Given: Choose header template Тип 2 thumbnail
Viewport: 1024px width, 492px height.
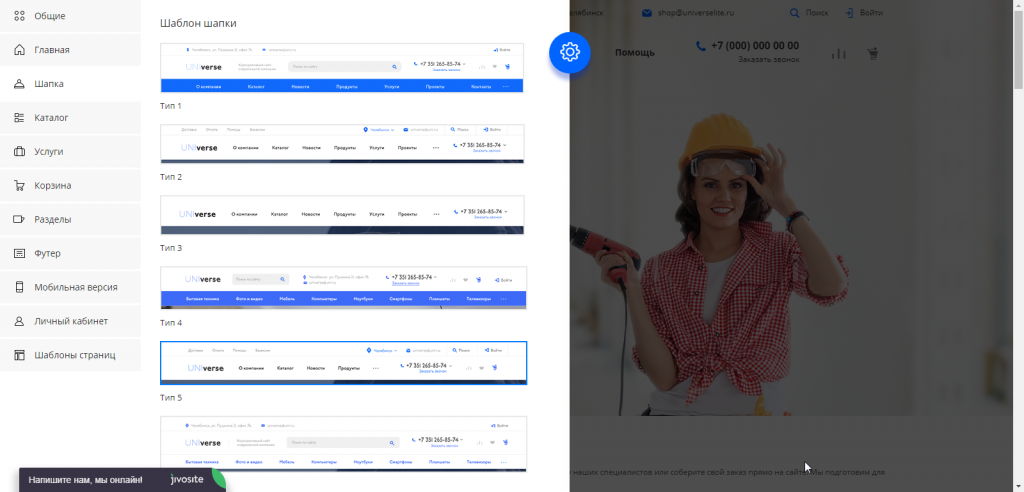Looking at the screenshot, I should tap(343, 143).
